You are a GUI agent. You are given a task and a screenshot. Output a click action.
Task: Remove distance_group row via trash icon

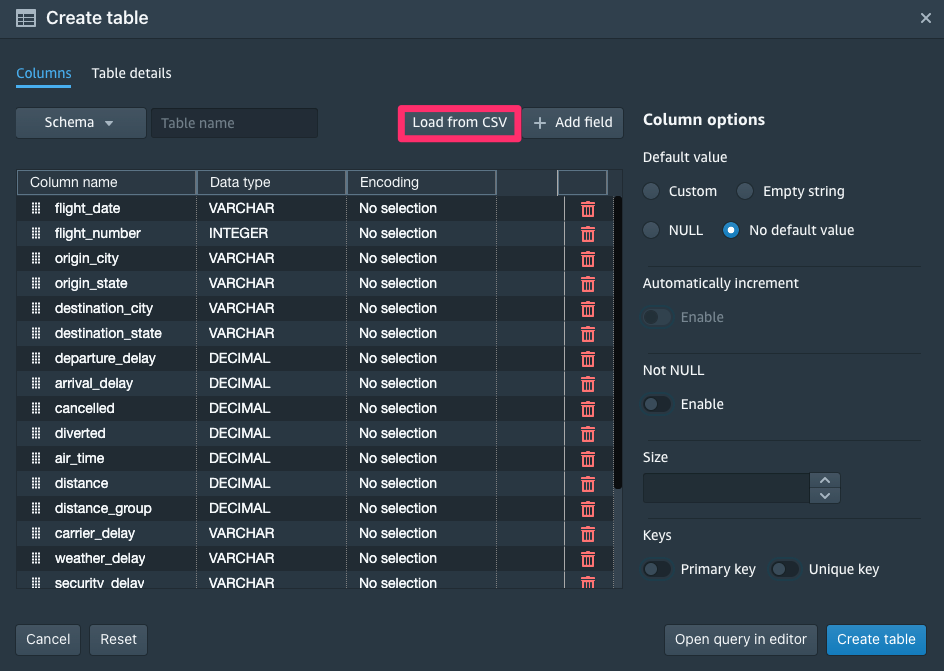tap(588, 509)
